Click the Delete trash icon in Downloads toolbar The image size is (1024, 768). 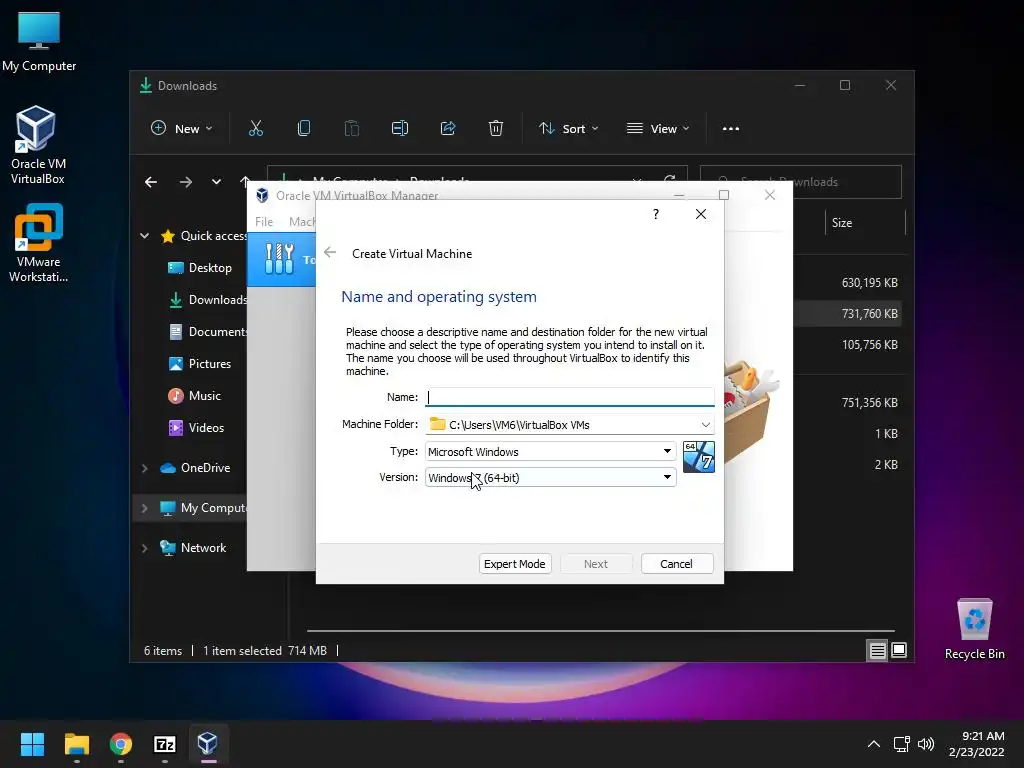point(496,129)
